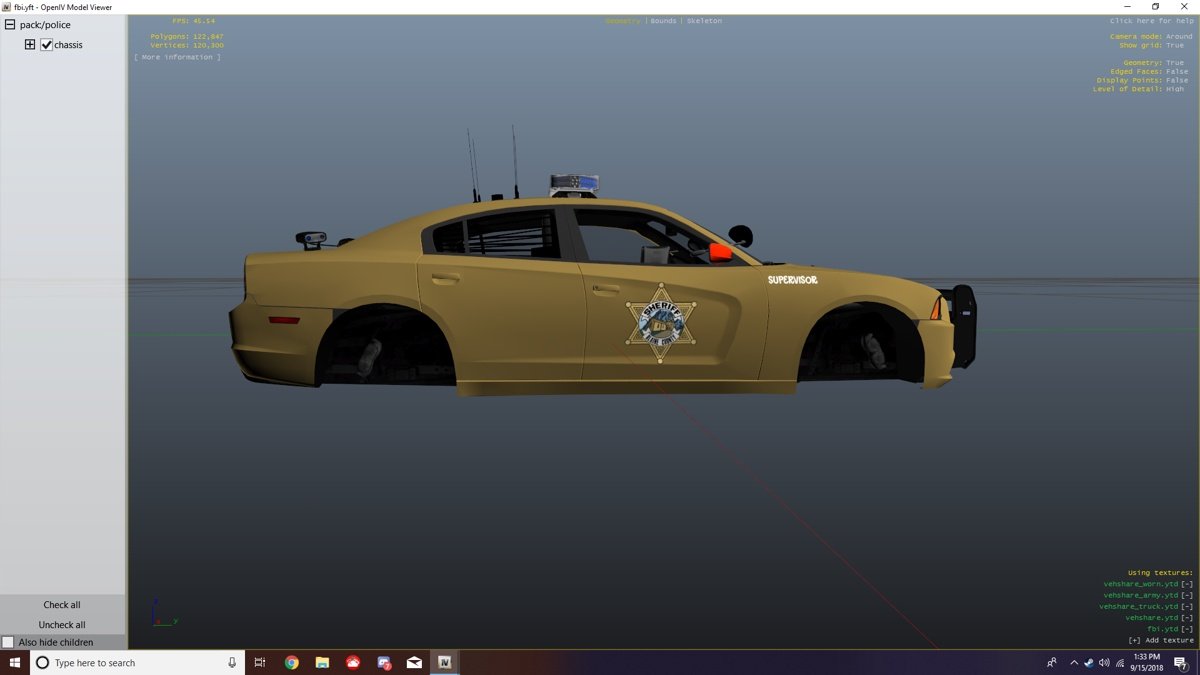Switch to the Bounds view tab

[663, 21]
